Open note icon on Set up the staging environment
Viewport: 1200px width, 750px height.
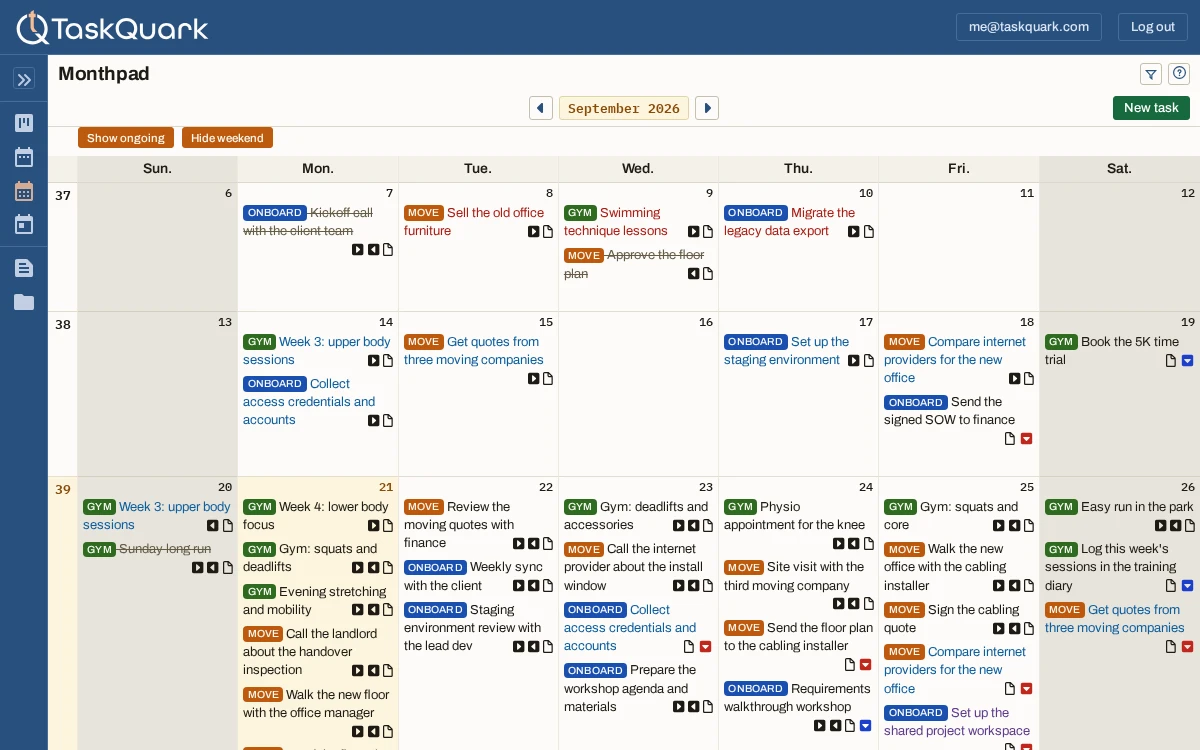click(x=869, y=361)
